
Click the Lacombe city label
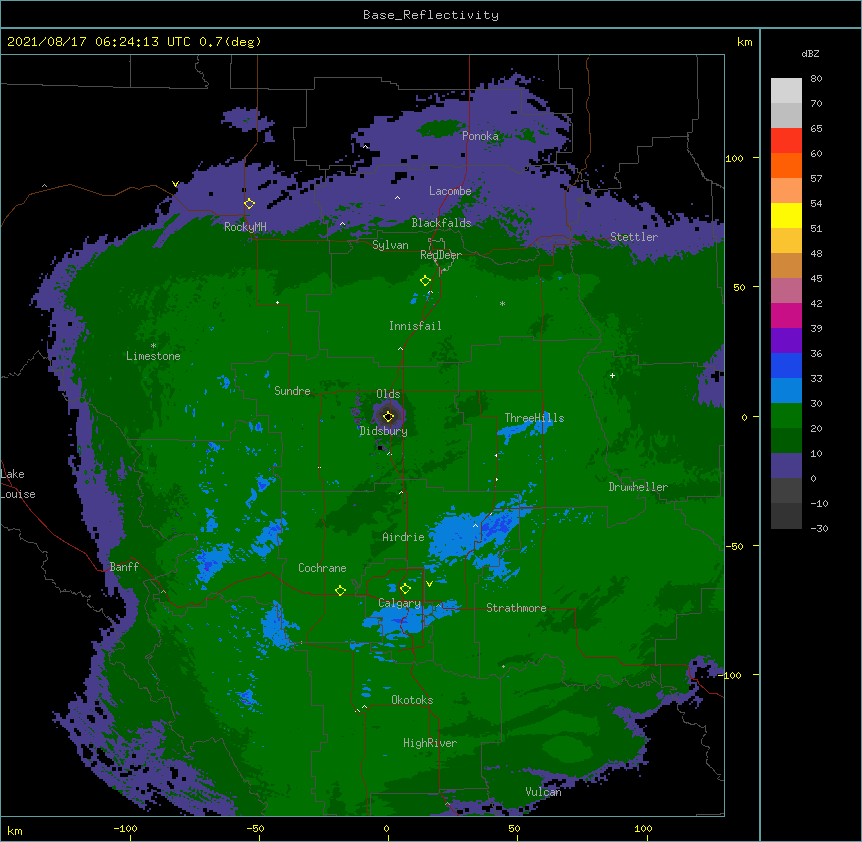(x=450, y=191)
